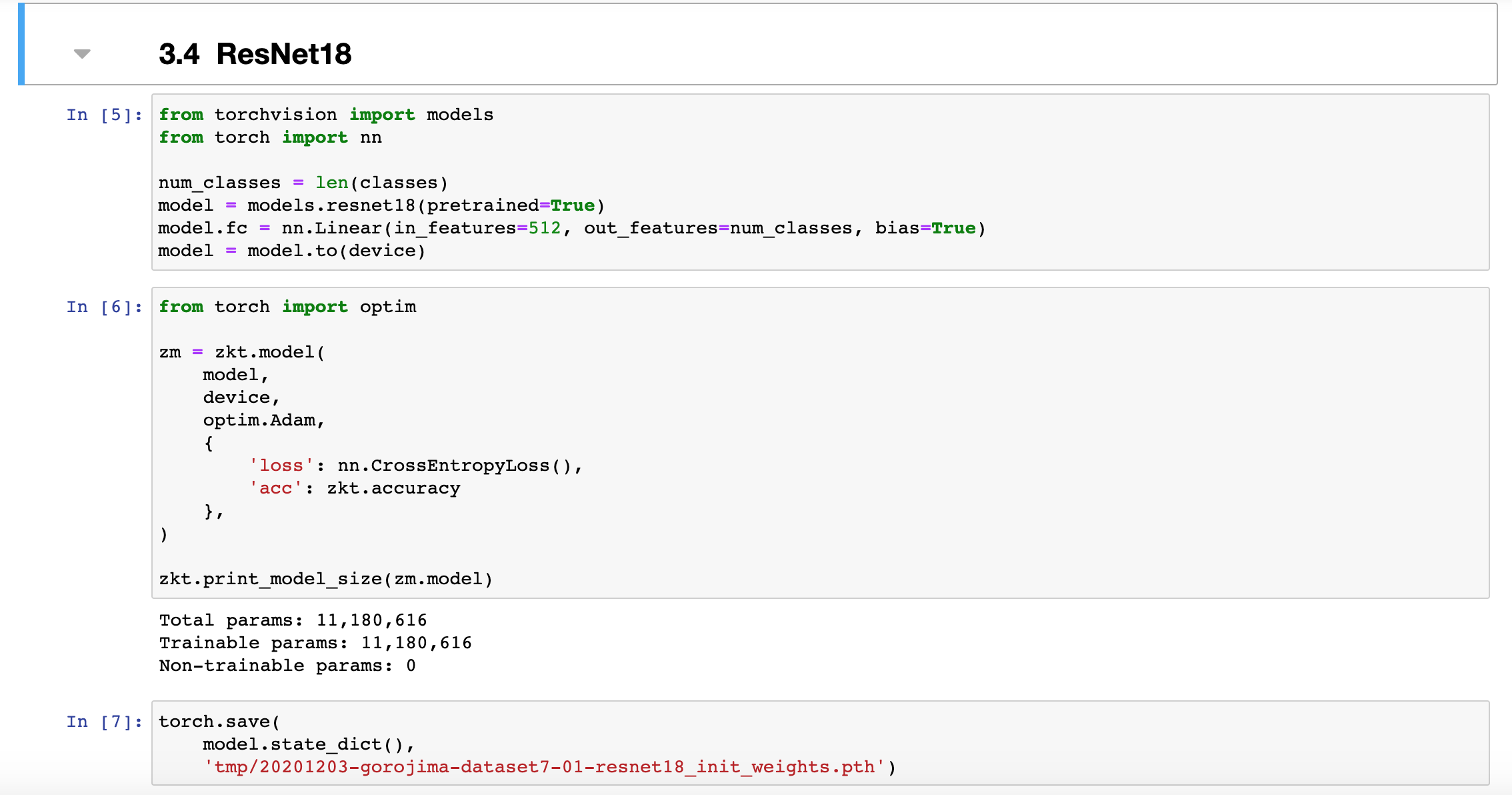Click the In [5] cell prompt
Viewport: 1512px width, 795px height.
click(x=104, y=115)
